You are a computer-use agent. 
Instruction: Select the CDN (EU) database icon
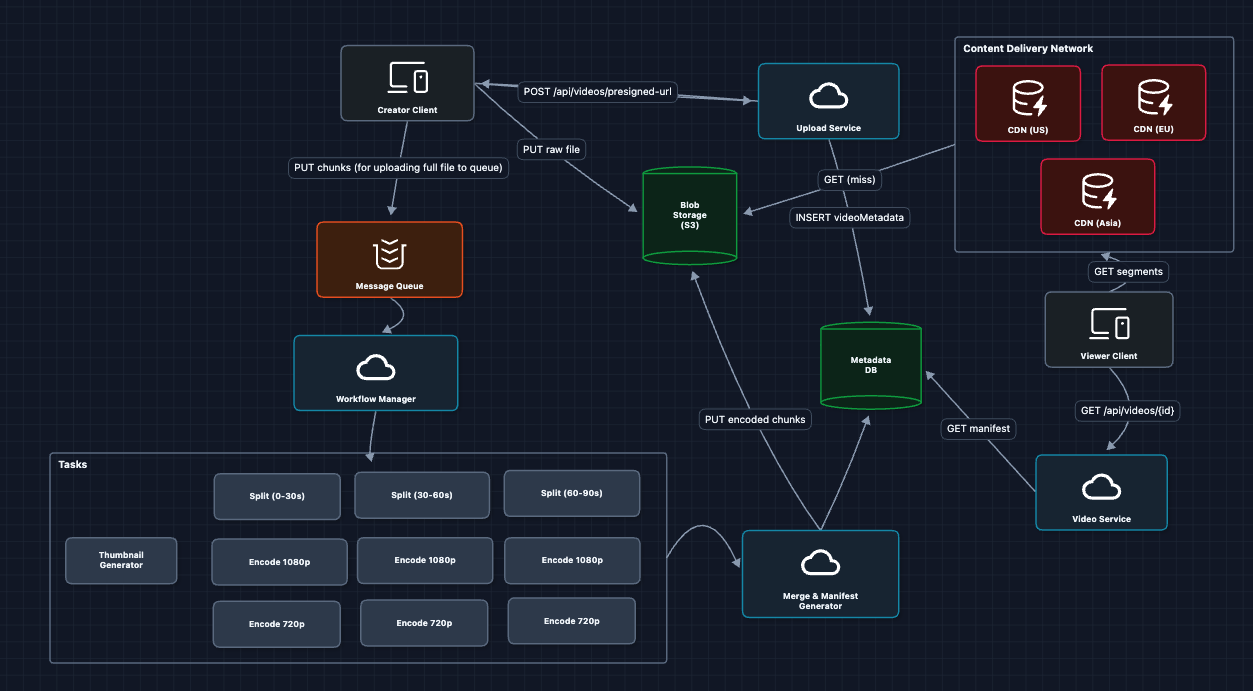1154,97
